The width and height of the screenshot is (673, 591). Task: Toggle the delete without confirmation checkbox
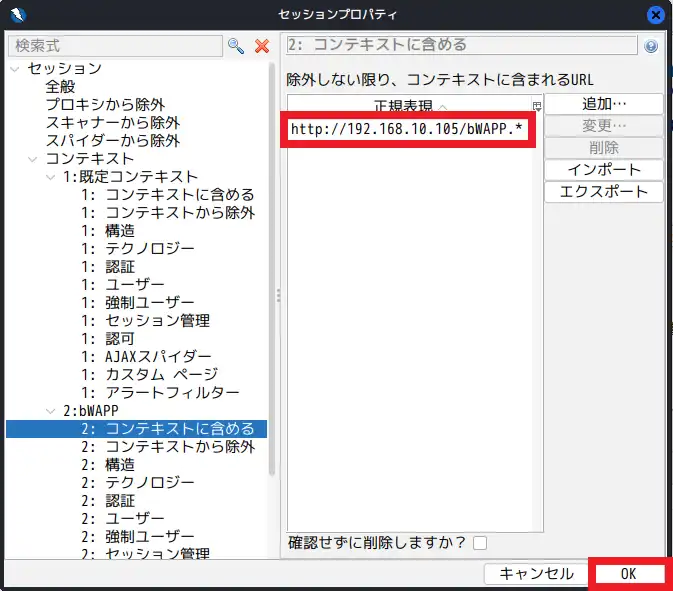click(479, 543)
